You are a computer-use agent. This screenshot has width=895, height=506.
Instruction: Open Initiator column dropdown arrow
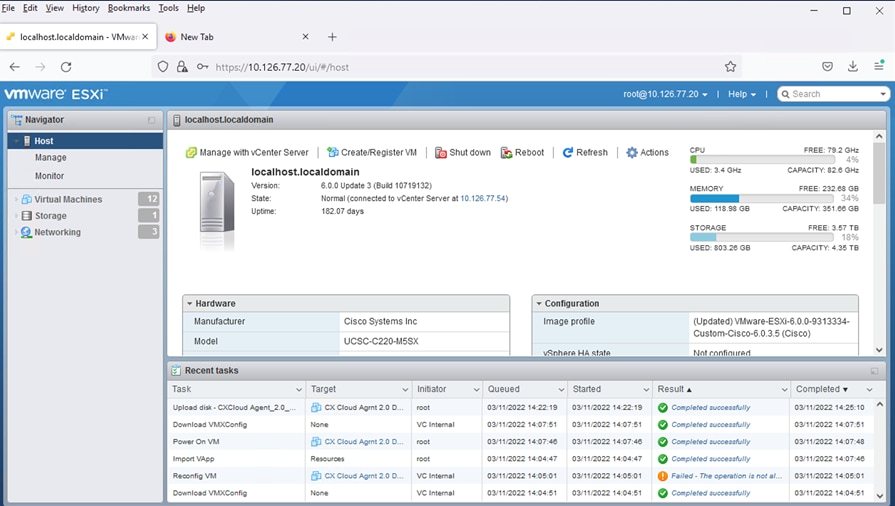click(476, 389)
